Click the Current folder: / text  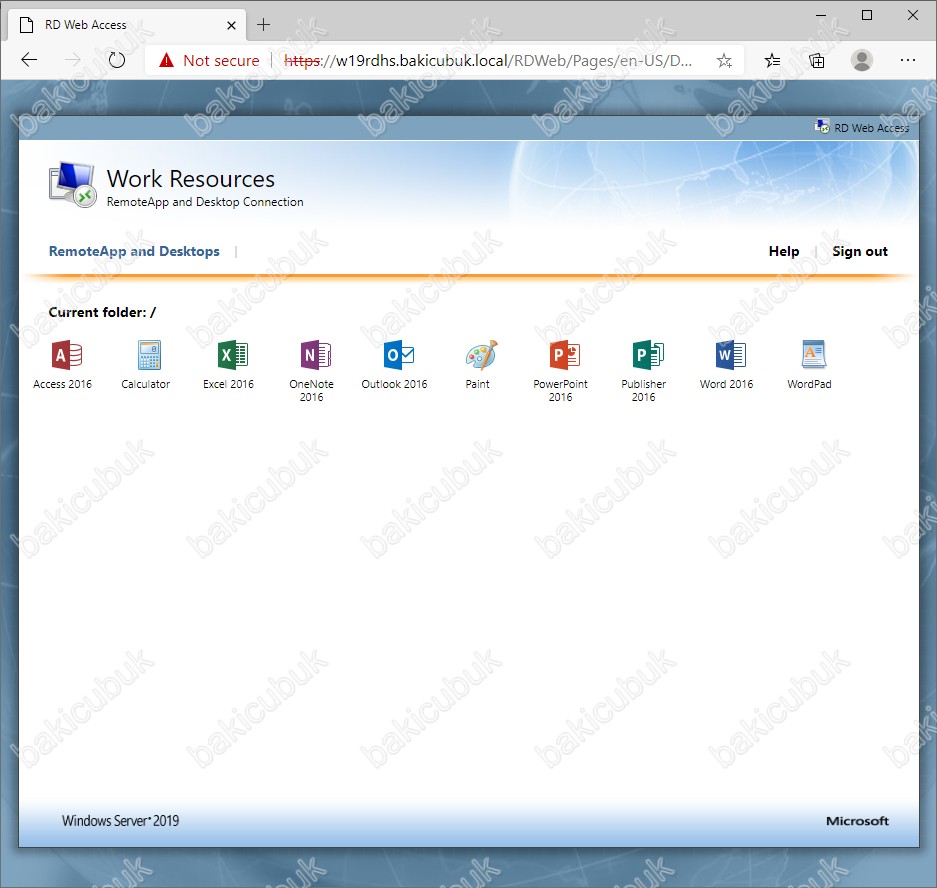point(102,313)
